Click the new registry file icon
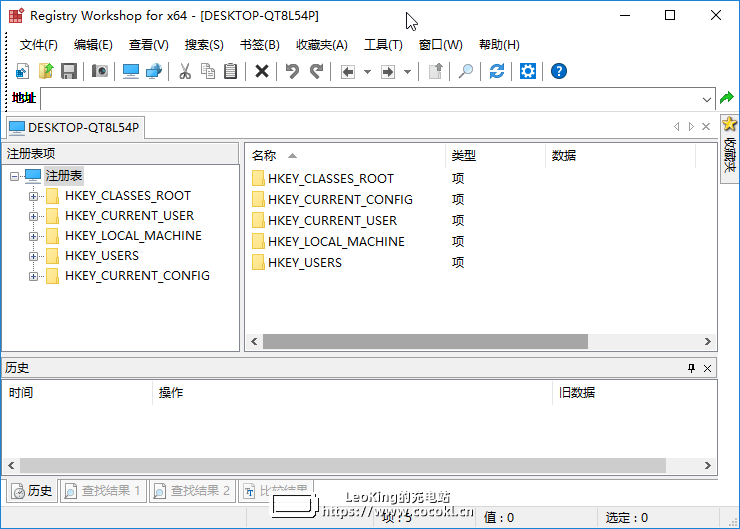This screenshot has width=740, height=529. [22, 71]
